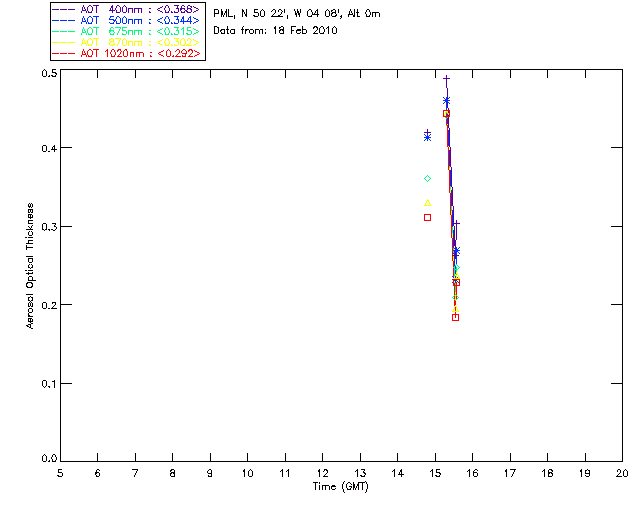Click the 18 x-axis tick label

(547, 473)
